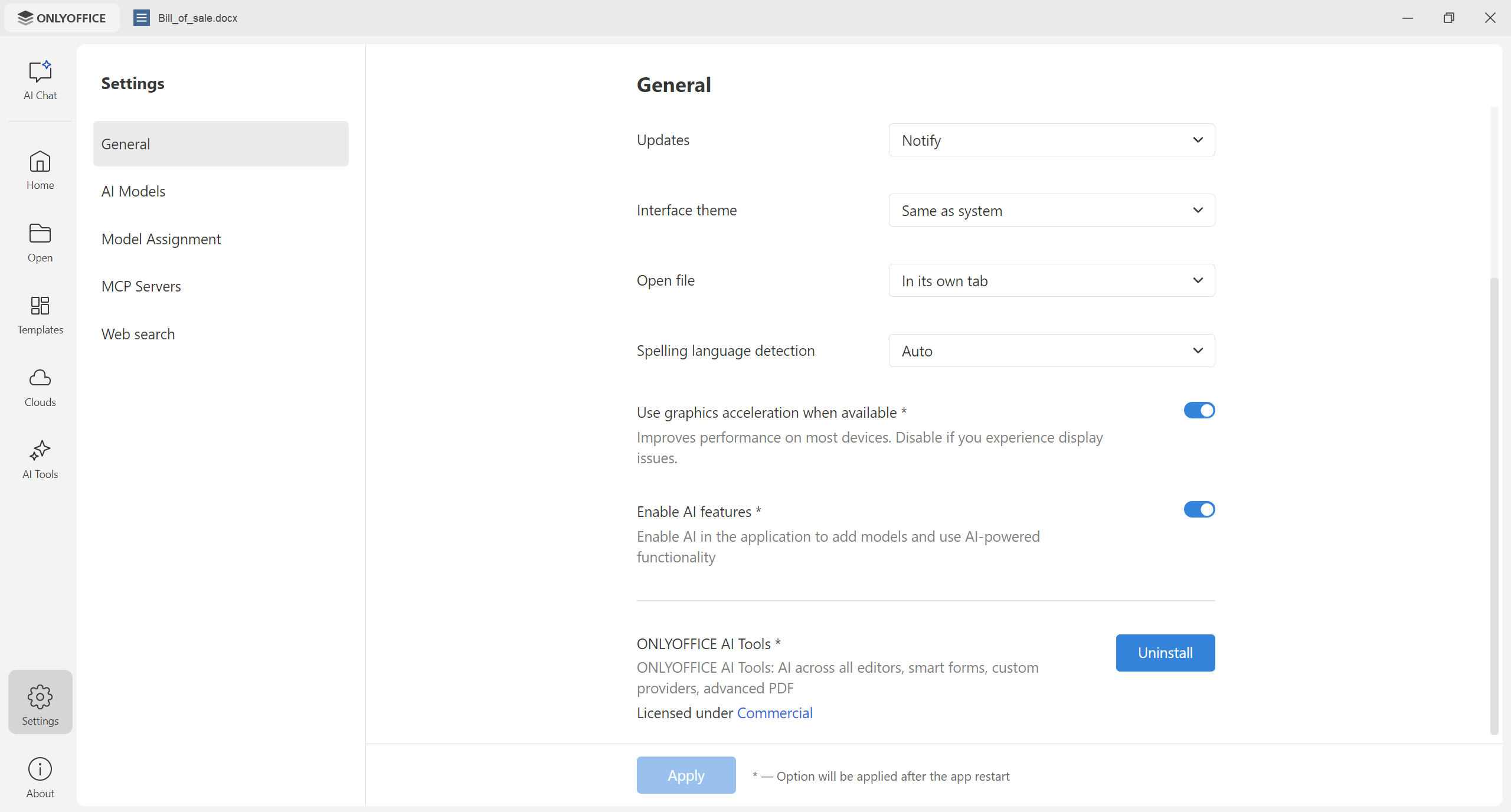Click the Apply button
Screen dimensions: 1511x812
(x=686, y=775)
